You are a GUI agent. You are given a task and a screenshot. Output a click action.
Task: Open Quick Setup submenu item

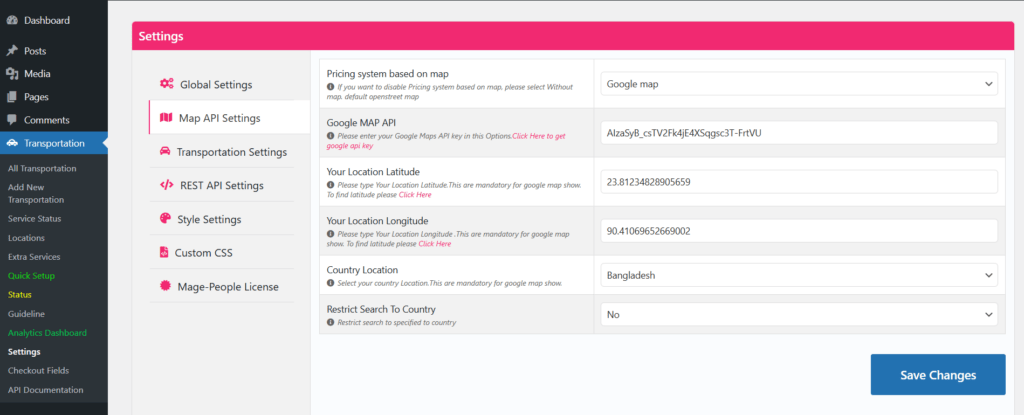click(31, 276)
